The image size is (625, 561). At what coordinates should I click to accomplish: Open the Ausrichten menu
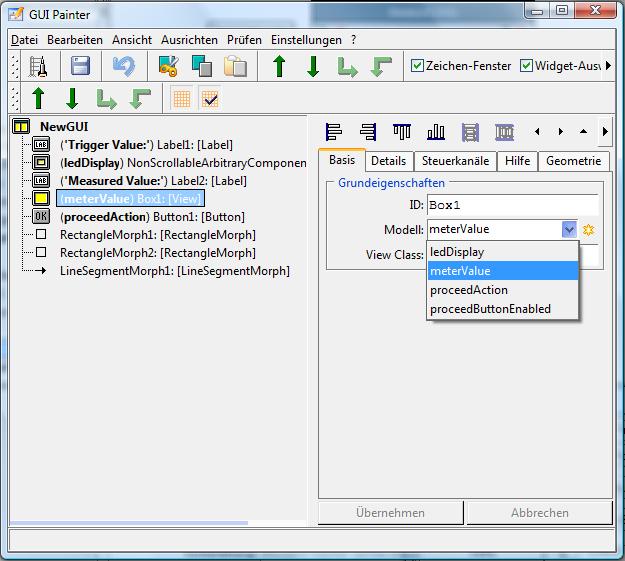[189, 40]
